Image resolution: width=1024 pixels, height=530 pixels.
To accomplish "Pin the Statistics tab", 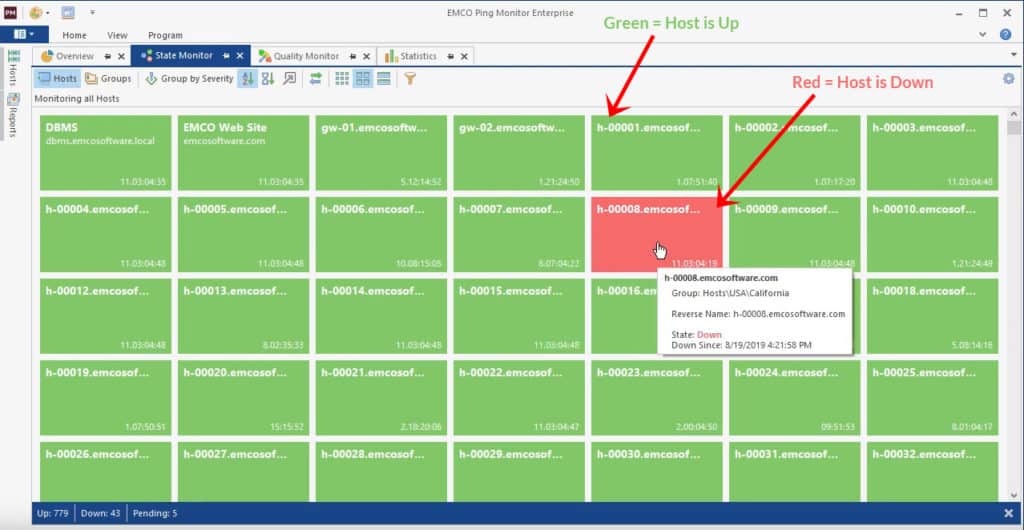I will click(451, 57).
